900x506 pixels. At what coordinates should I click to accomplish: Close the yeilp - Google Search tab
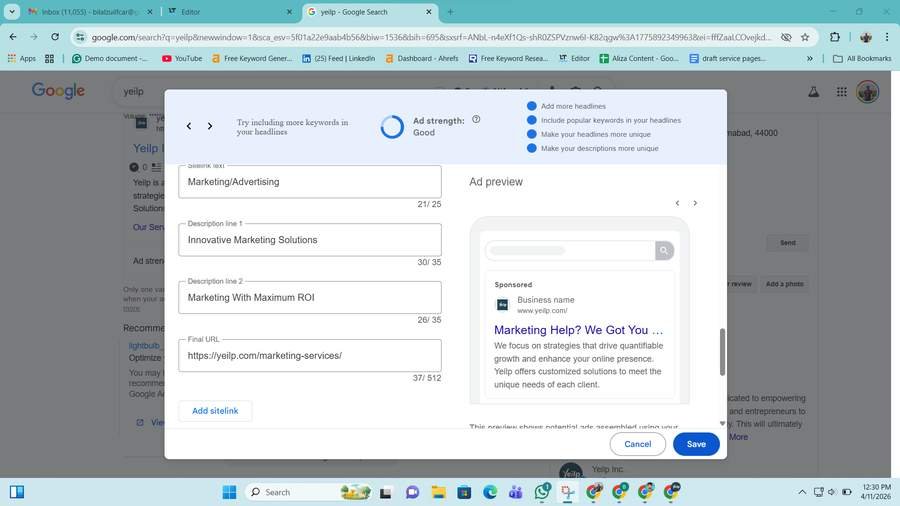coord(429,11)
